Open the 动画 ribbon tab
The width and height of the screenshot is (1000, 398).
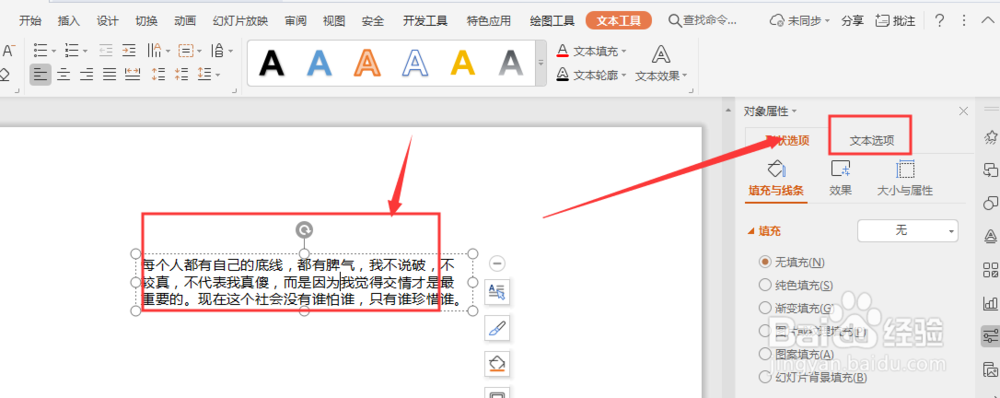point(185,20)
